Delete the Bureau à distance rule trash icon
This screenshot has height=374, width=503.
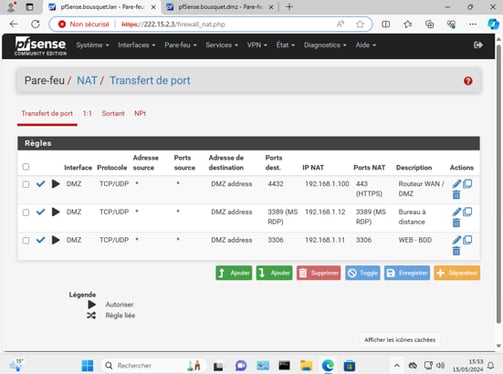pyautogui.click(x=456, y=222)
